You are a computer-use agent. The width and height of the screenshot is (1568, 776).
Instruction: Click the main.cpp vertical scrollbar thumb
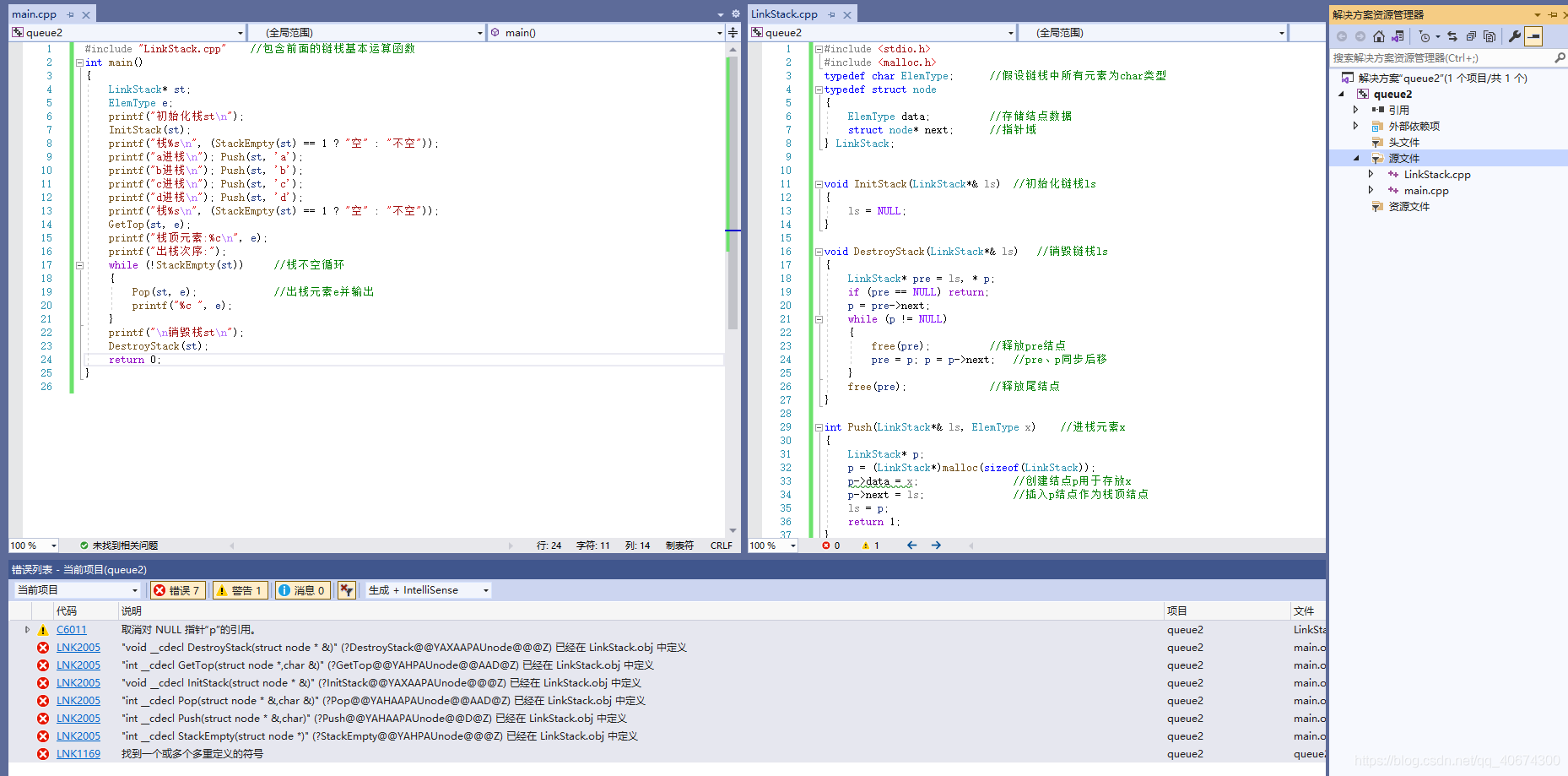click(733, 193)
